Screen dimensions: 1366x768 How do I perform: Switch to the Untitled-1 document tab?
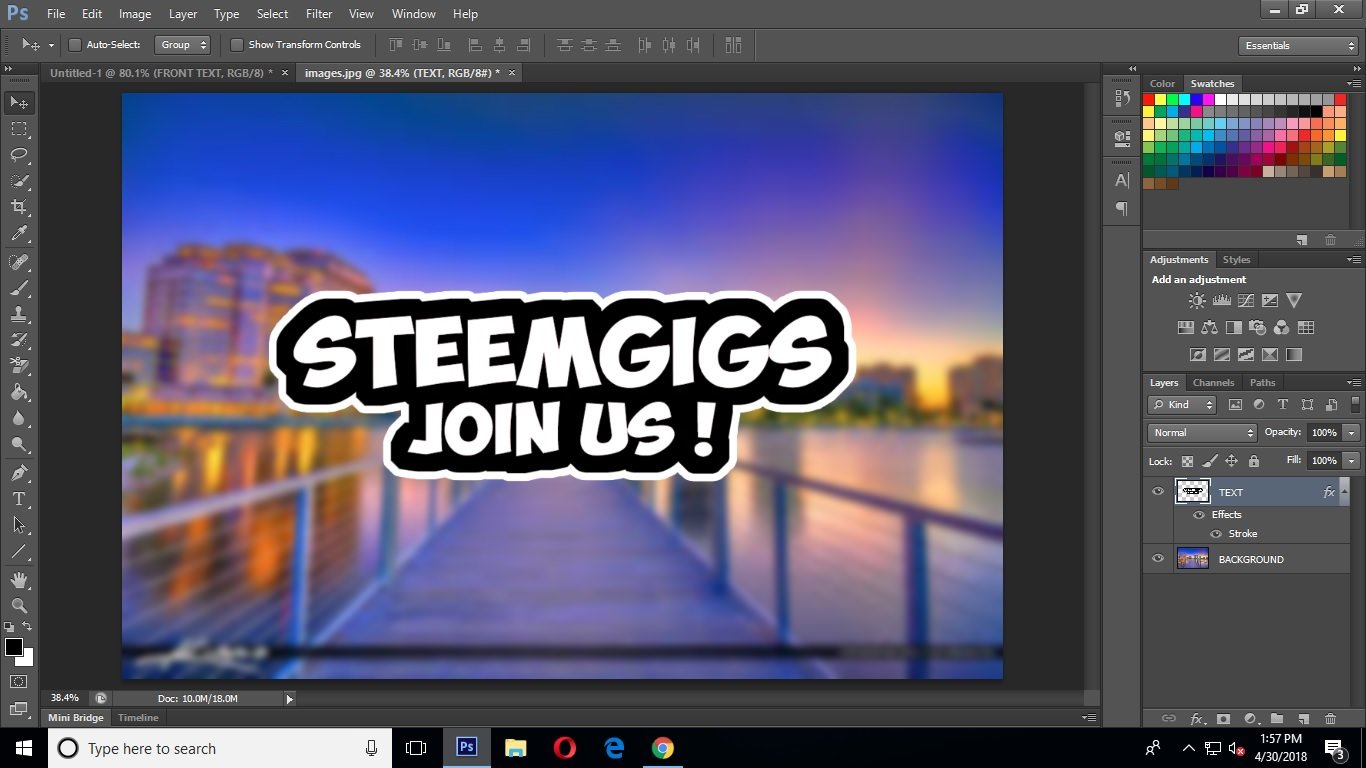click(x=161, y=73)
